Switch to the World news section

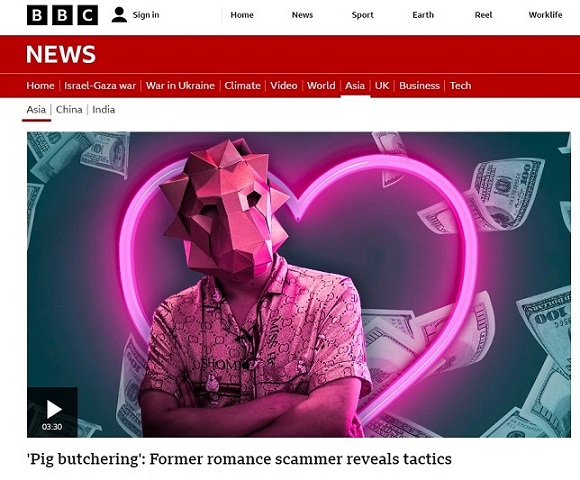pyautogui.click(x=321, y=85)
